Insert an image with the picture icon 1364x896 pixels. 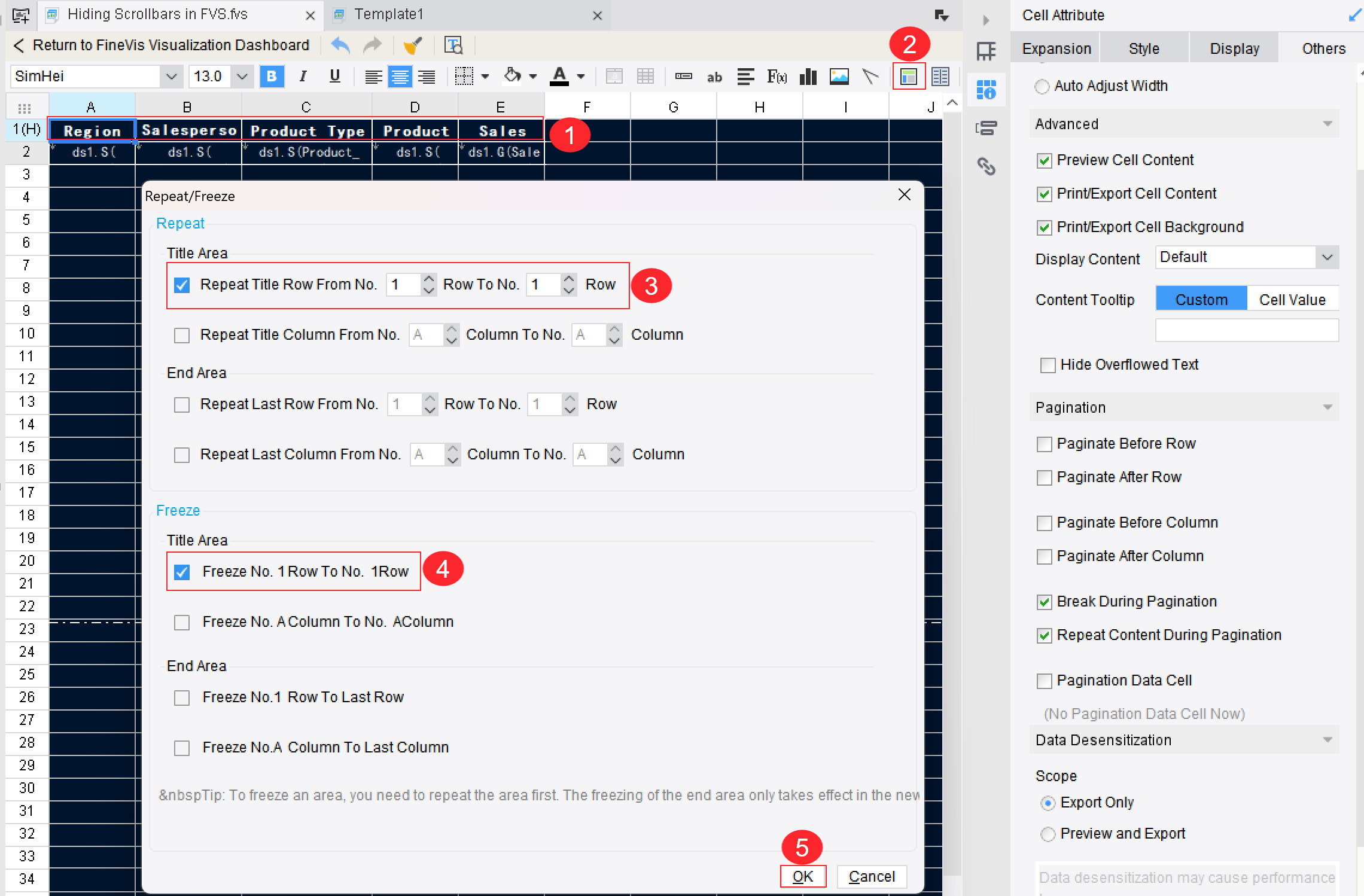(x=839, y=77)
